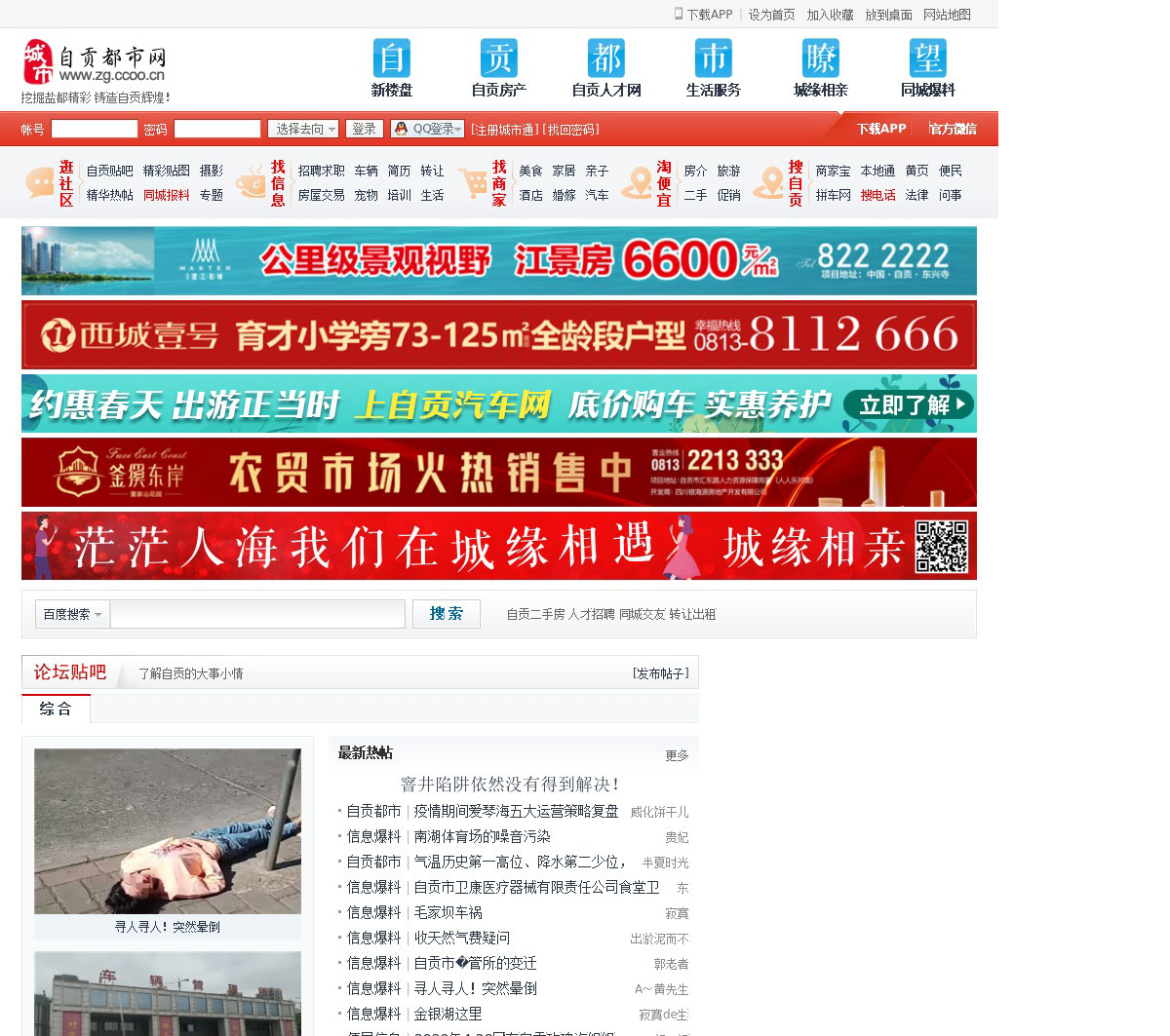Open the 自贡房产 icon tile
This screenshot has width=1170, height=1036.
[x=499, y=68]
